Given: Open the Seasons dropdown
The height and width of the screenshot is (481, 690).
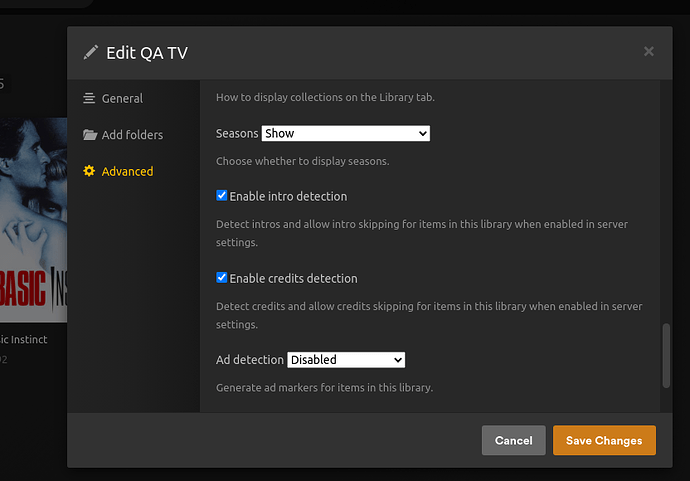Looking at the screenshot, I should tap(345, 133).
